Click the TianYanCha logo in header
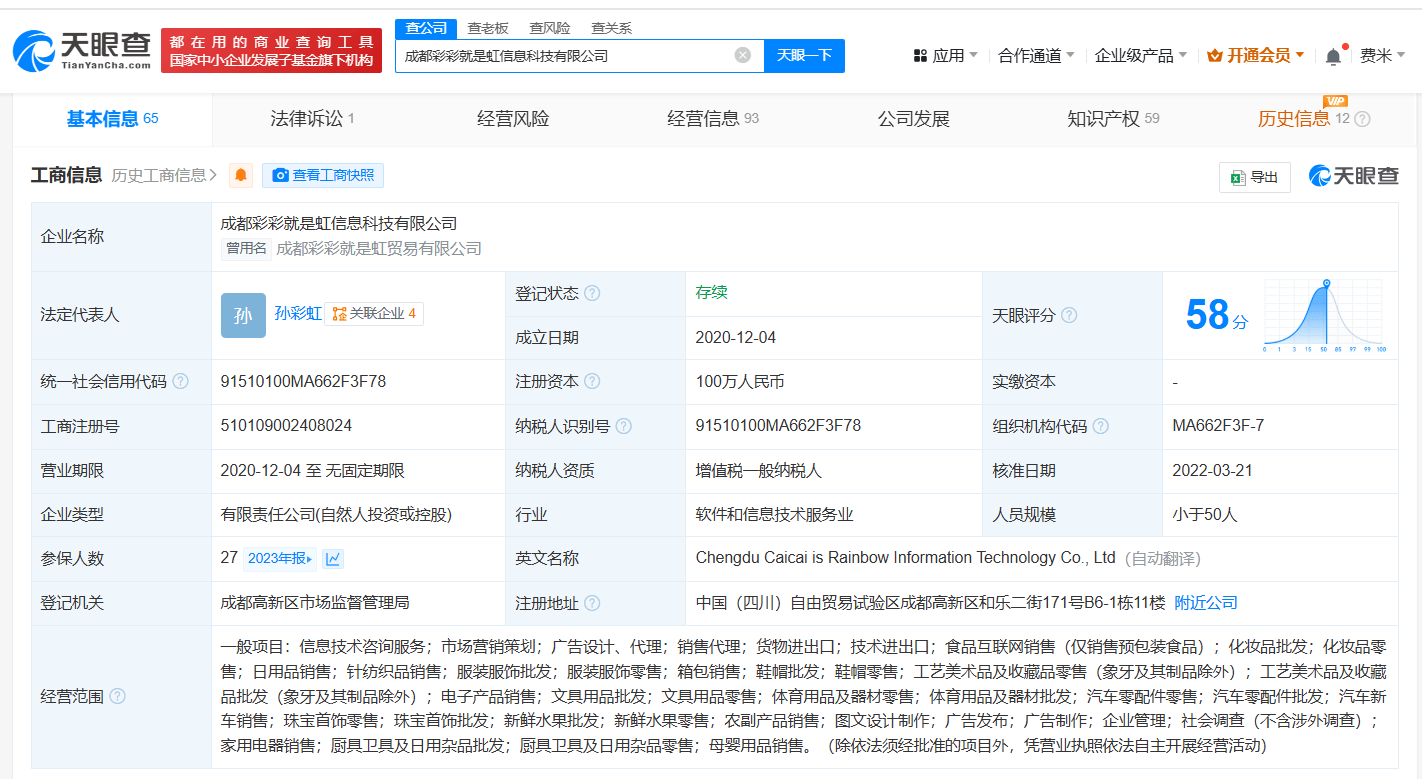This screenshot has width=1422, height=779. (83, 50)
